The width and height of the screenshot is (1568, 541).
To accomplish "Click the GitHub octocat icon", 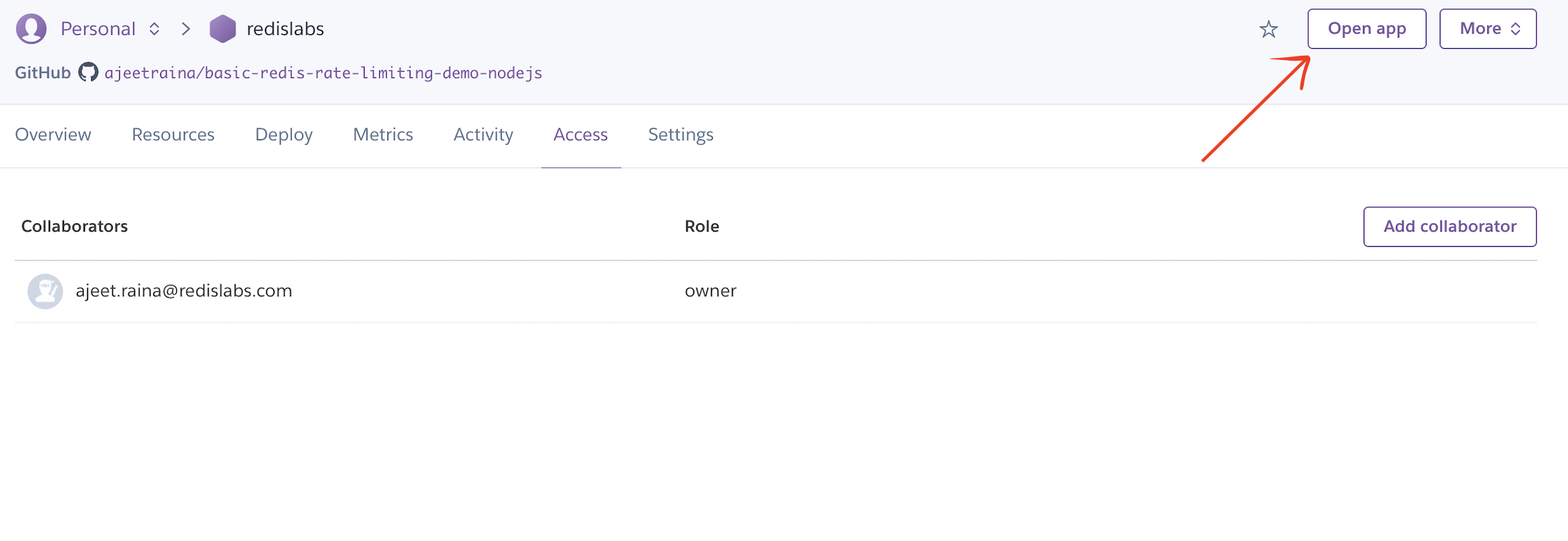I will click(x=88, y=73).
